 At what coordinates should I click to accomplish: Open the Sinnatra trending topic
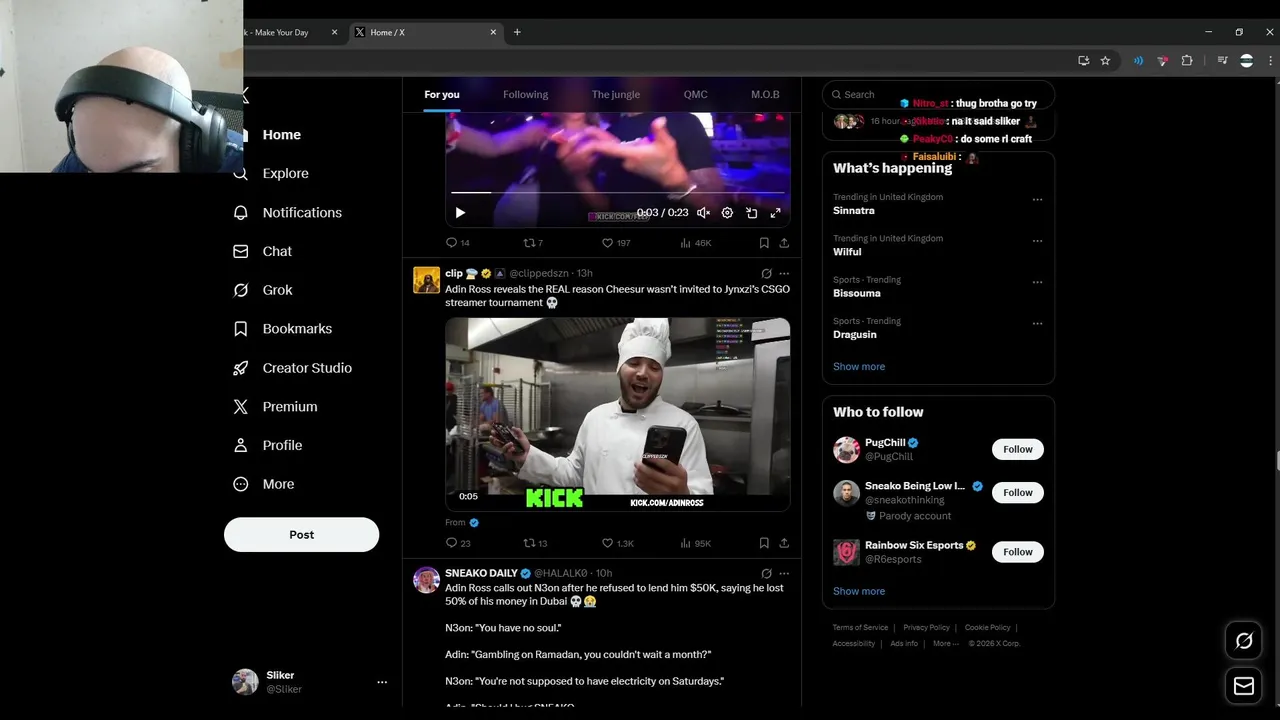point(854,211)
